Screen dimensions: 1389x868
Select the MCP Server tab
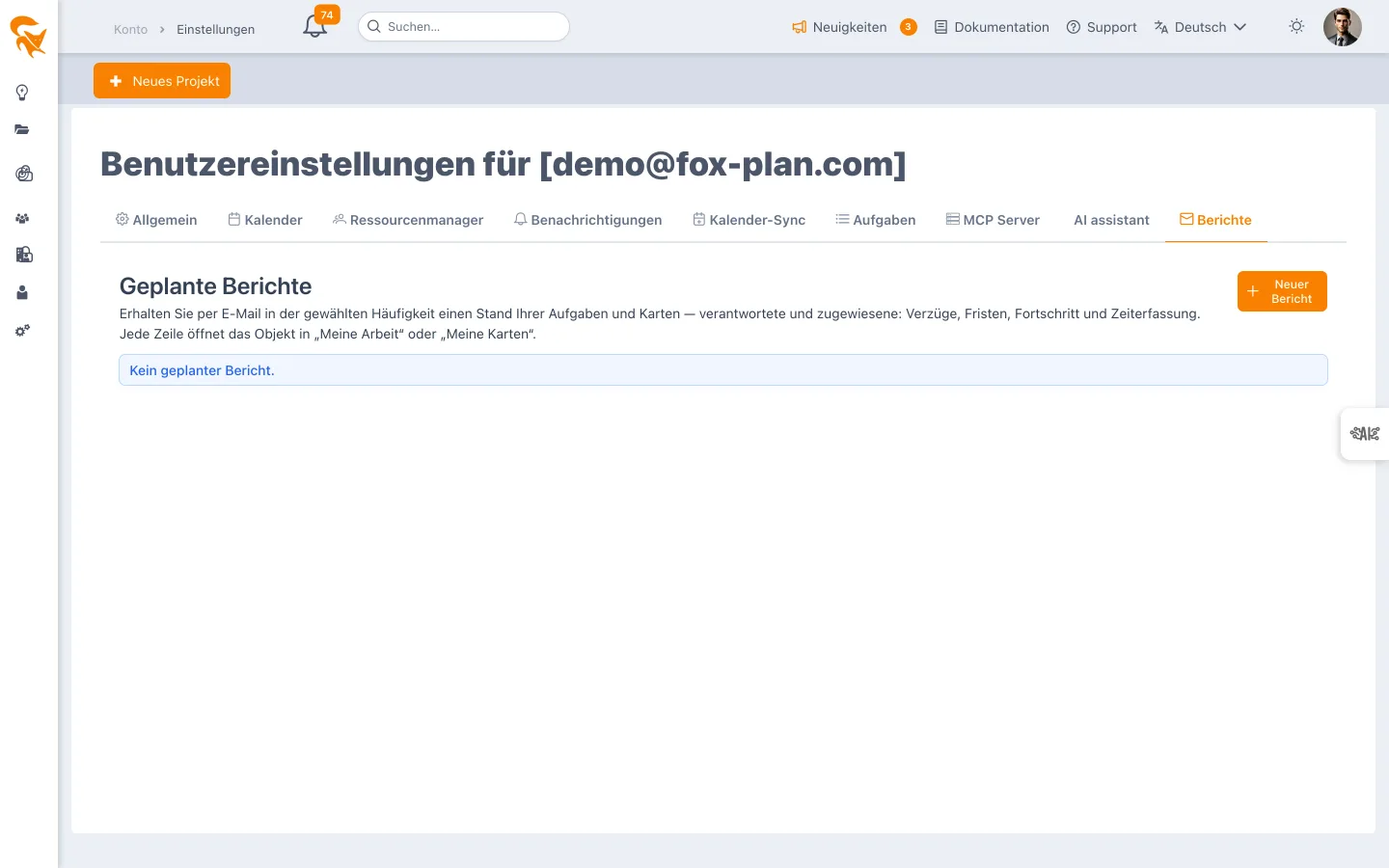(x=993, y=220)
